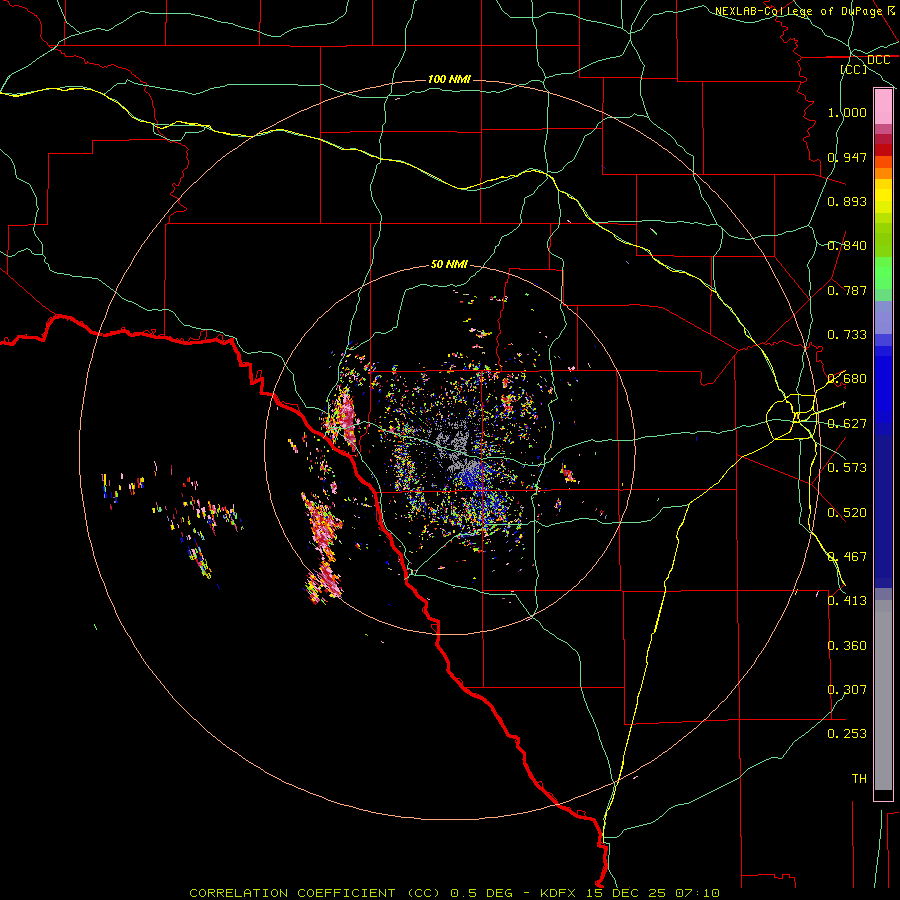Select the 0.307 legend value

pyautogui.click(x=847, y=690)
